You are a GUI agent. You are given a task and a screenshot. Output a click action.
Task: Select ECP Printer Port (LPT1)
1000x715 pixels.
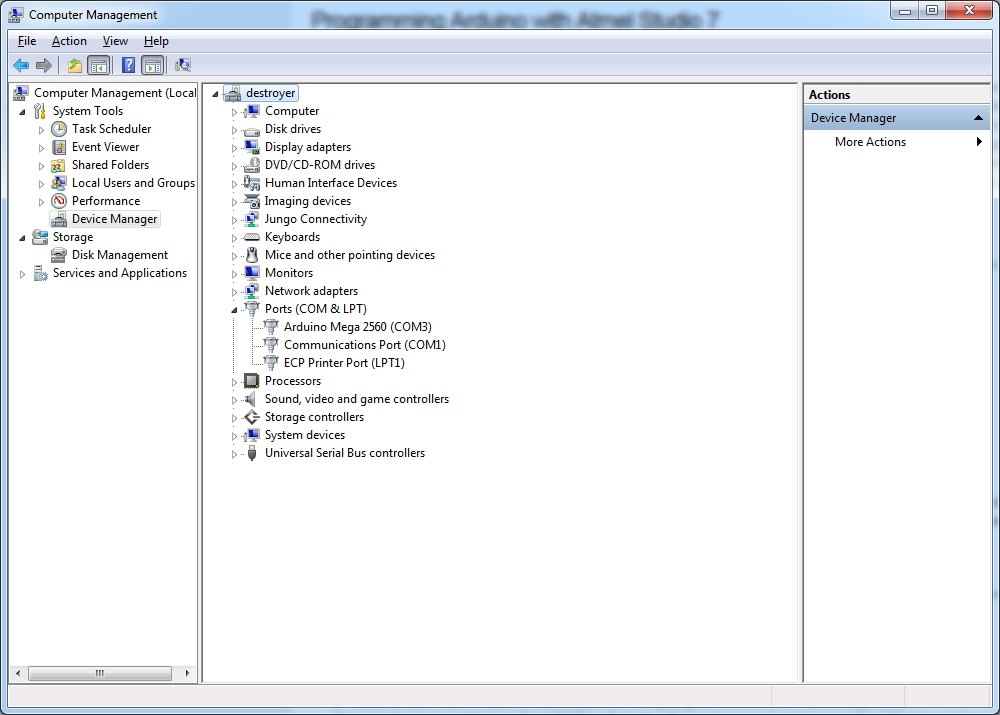tap(344, 363)
